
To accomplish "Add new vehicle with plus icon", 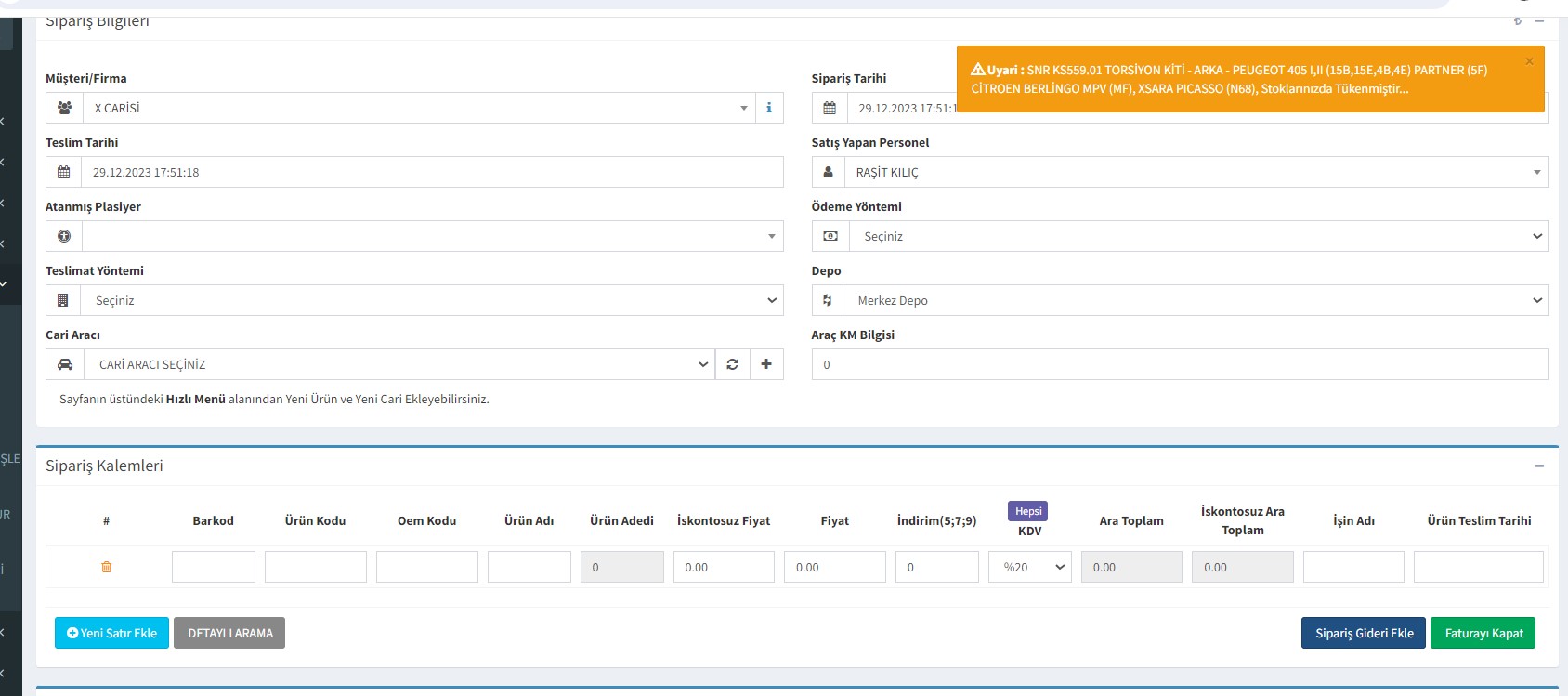I will coord(766,364).
